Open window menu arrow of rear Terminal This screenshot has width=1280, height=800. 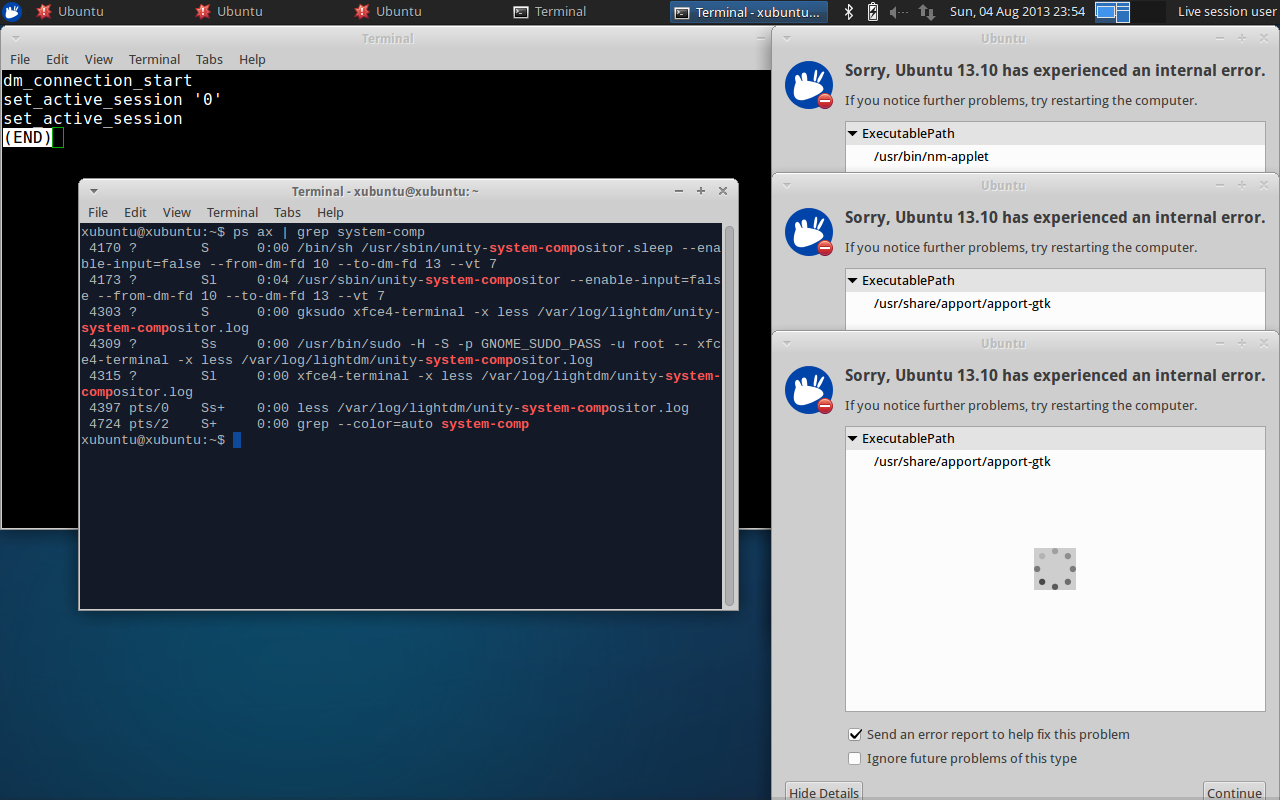coord(15,38)
